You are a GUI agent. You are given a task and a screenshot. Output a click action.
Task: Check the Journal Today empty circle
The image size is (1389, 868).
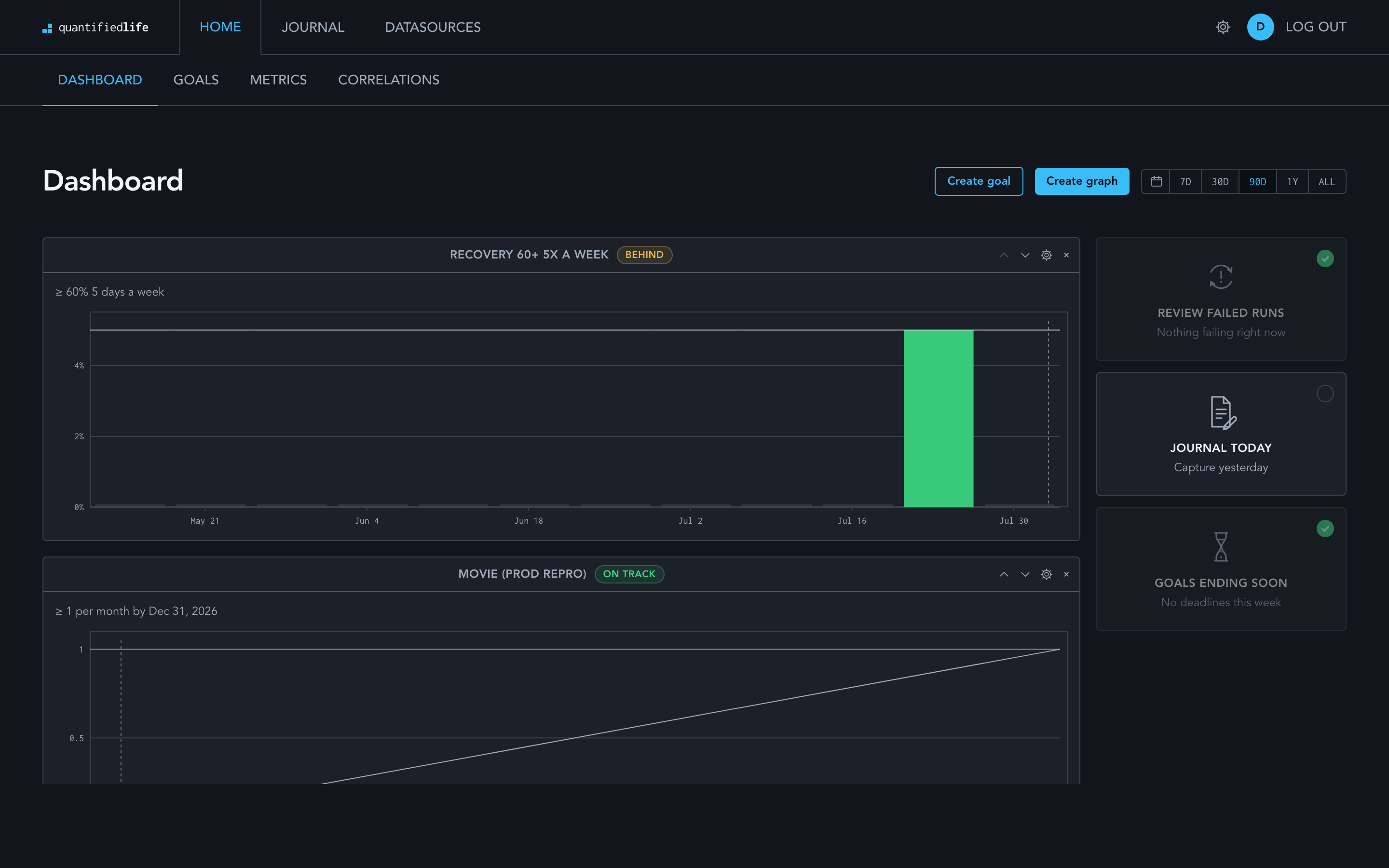[x=1325, y=393]
